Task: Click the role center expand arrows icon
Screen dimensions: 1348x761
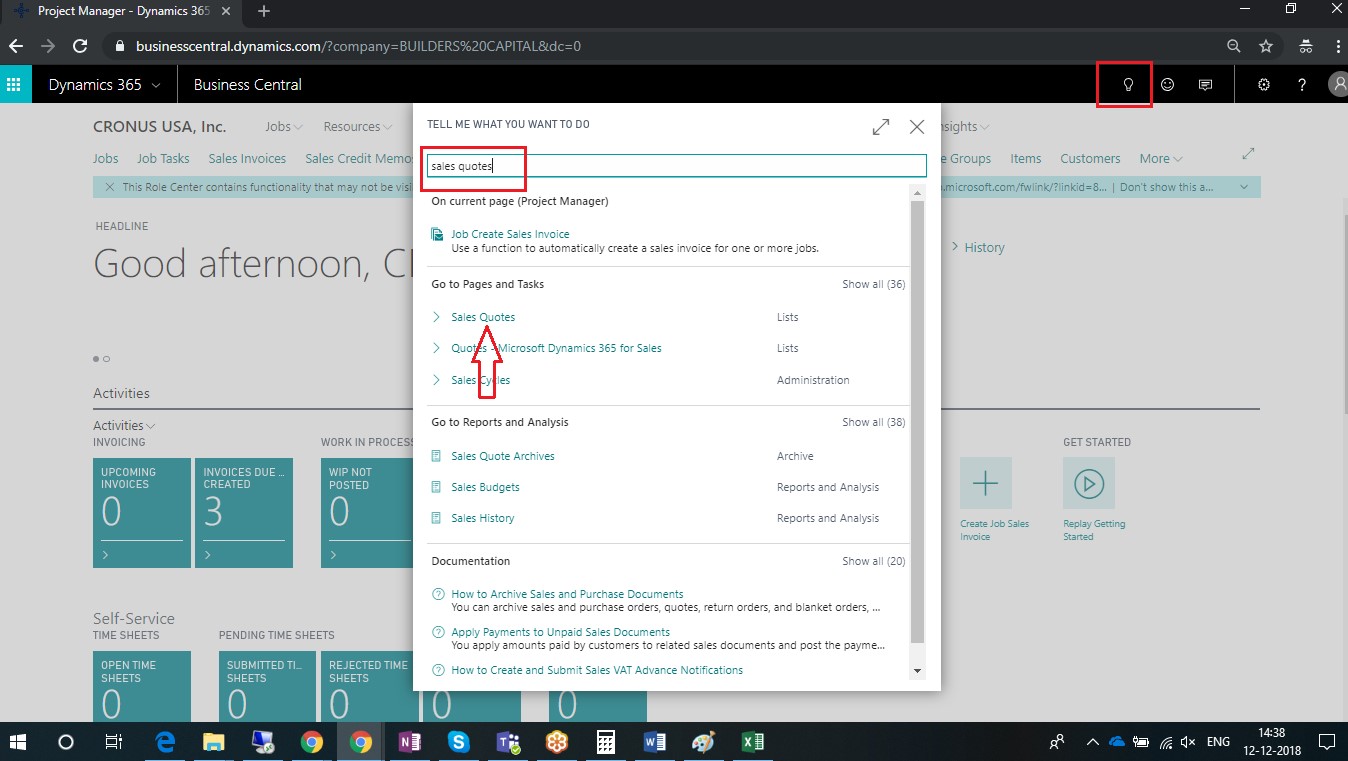Action: (x=1248, y=154)
